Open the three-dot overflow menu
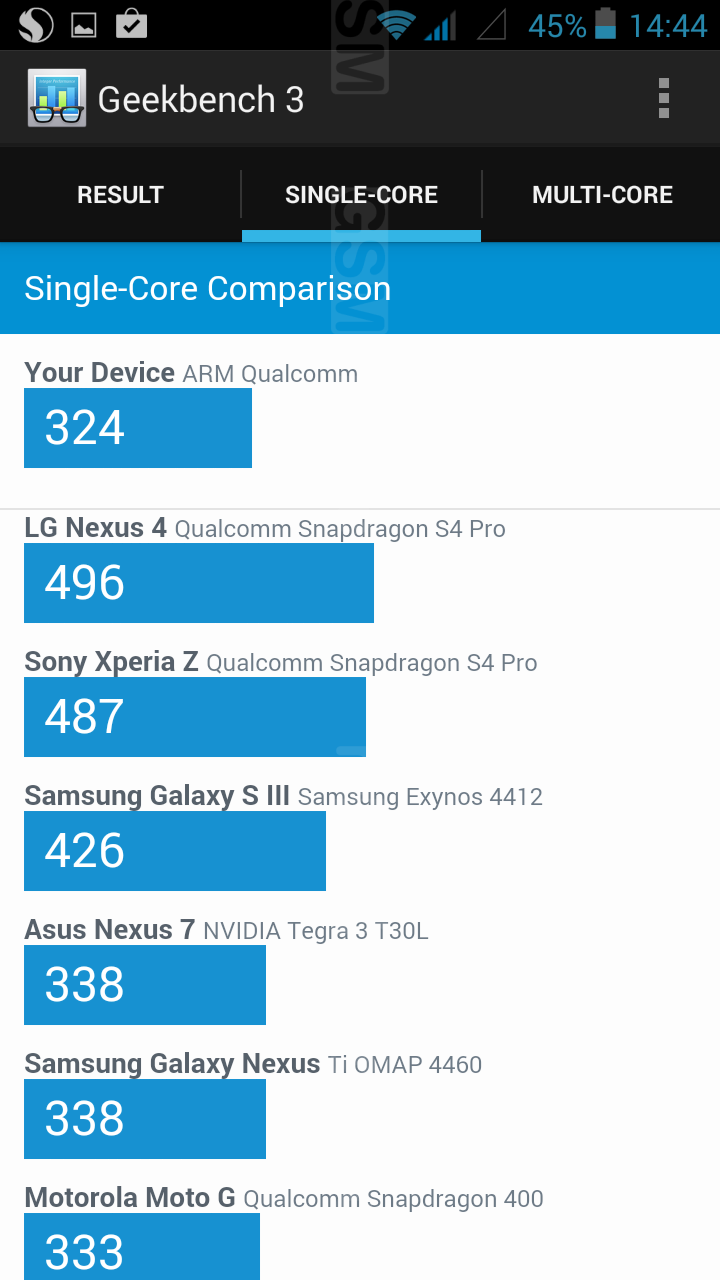This screenshot has width=720, height=1280. coord(663,99)
